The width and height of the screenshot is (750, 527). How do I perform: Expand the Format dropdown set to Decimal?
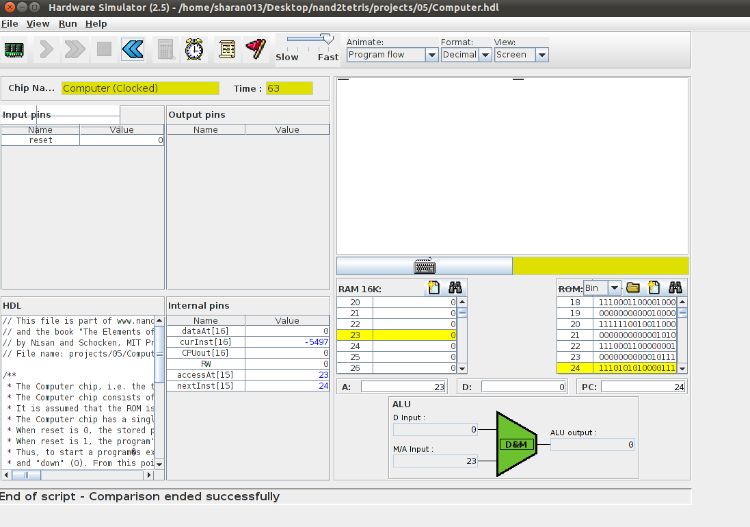point(463,55)
